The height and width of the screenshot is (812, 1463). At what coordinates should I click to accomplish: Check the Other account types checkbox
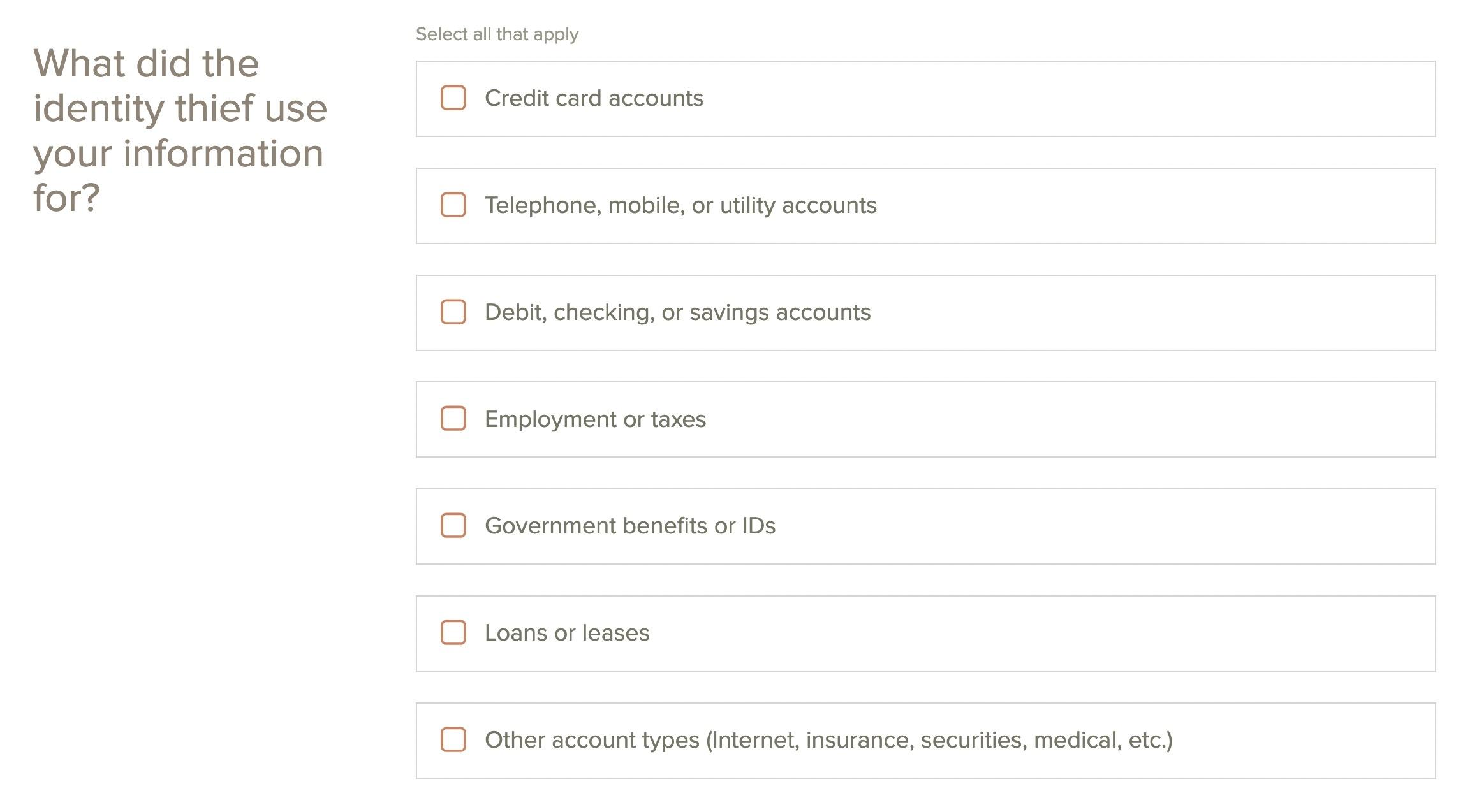click(x=453, y=740)
